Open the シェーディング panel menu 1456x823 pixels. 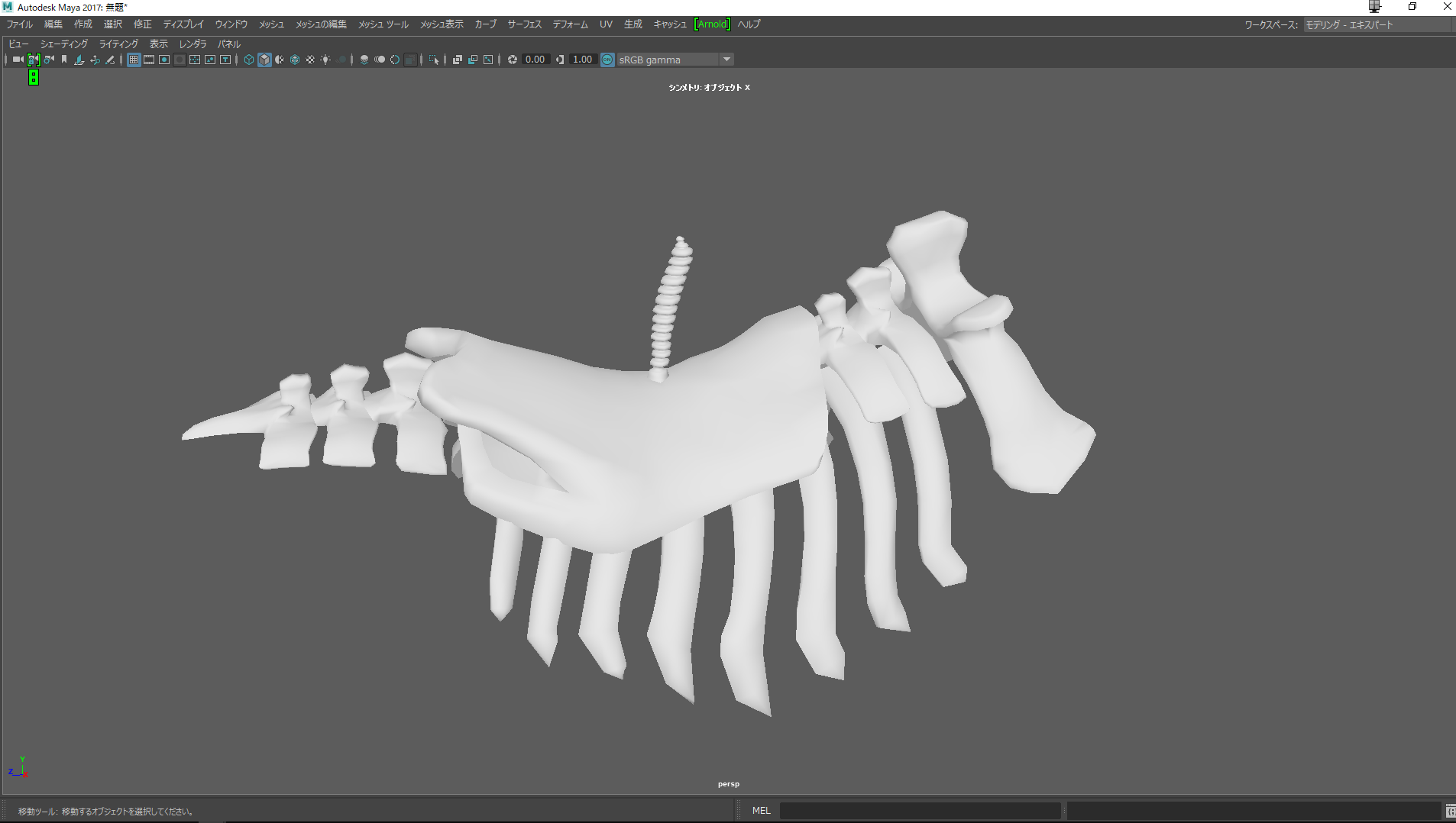[x=64, y=44]
